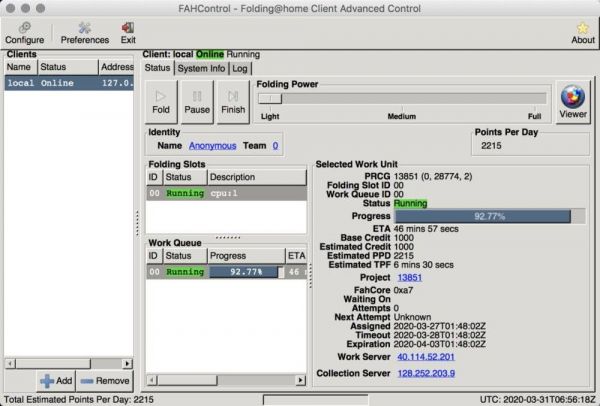Click the Team 0 link
Image resolution: width=600 pixels, height=406 pixels.
coord(275,145)
